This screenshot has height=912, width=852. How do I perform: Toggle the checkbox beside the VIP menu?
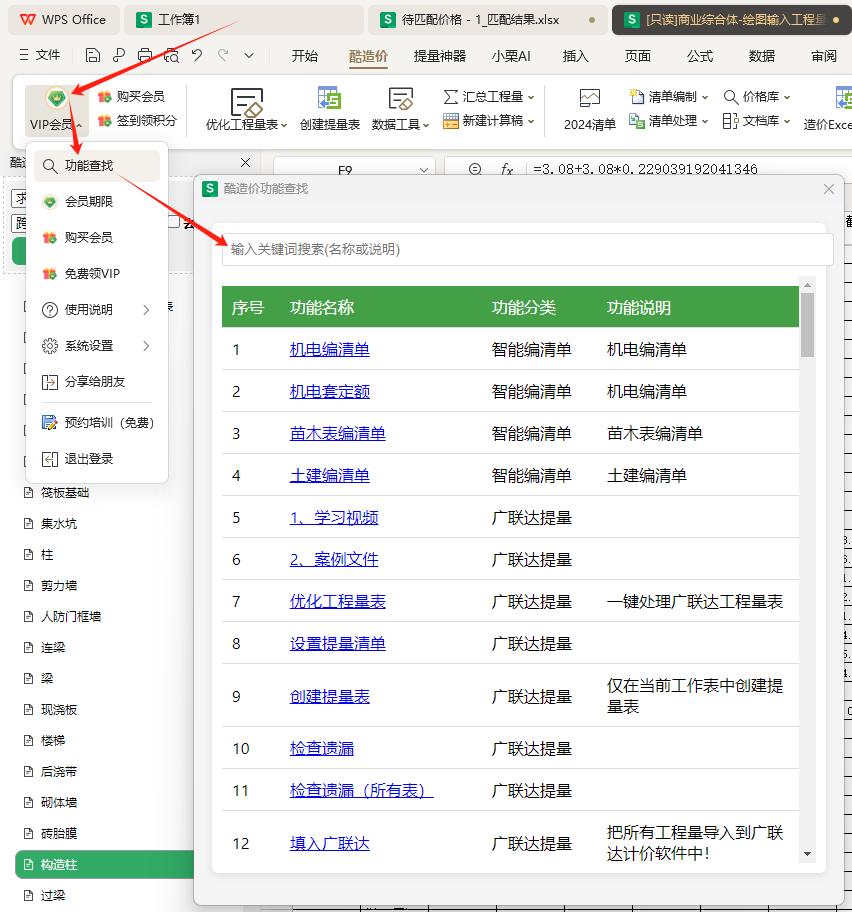pos(174,222)
